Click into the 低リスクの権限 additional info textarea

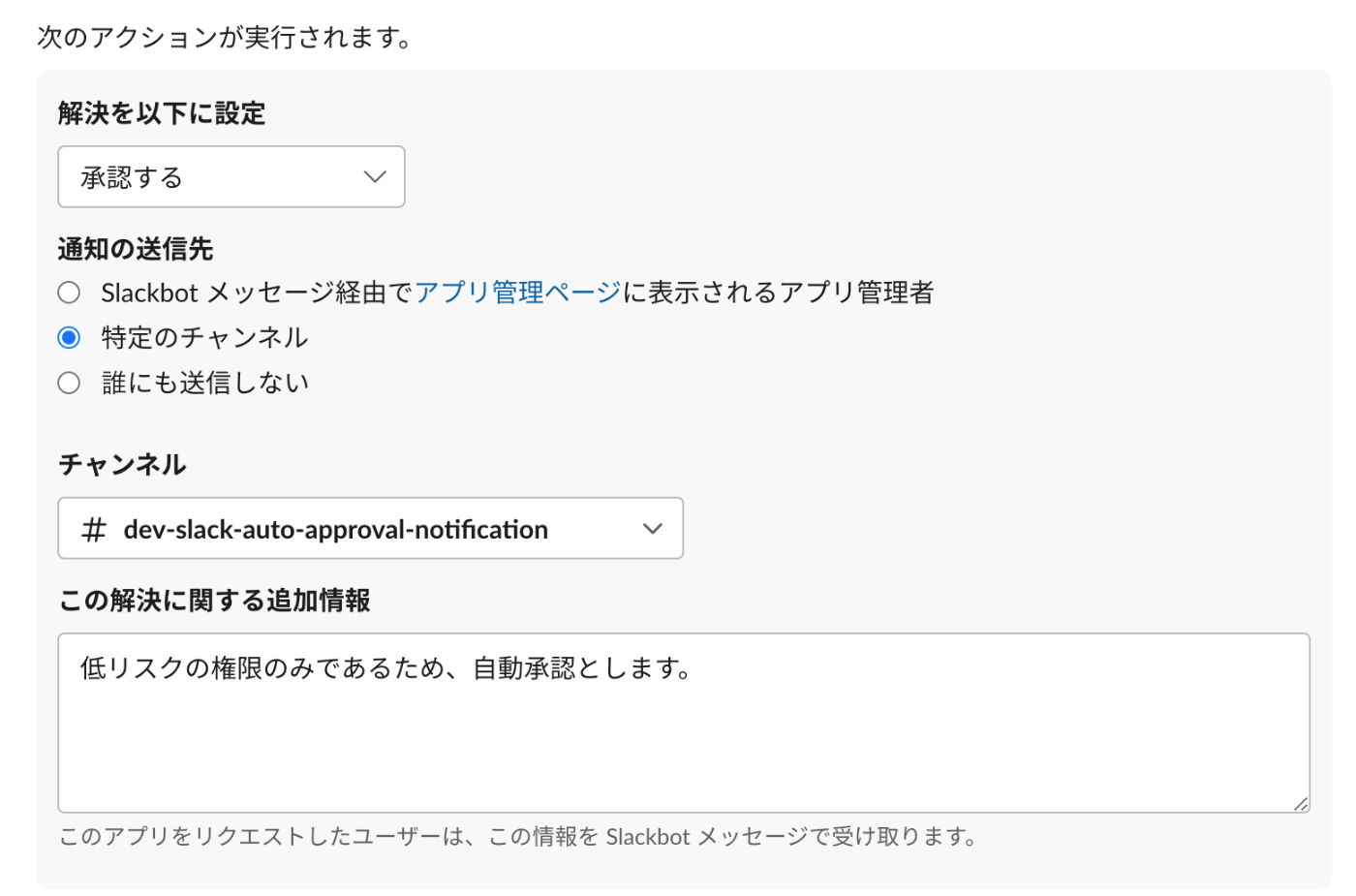(x=683, y=736)
